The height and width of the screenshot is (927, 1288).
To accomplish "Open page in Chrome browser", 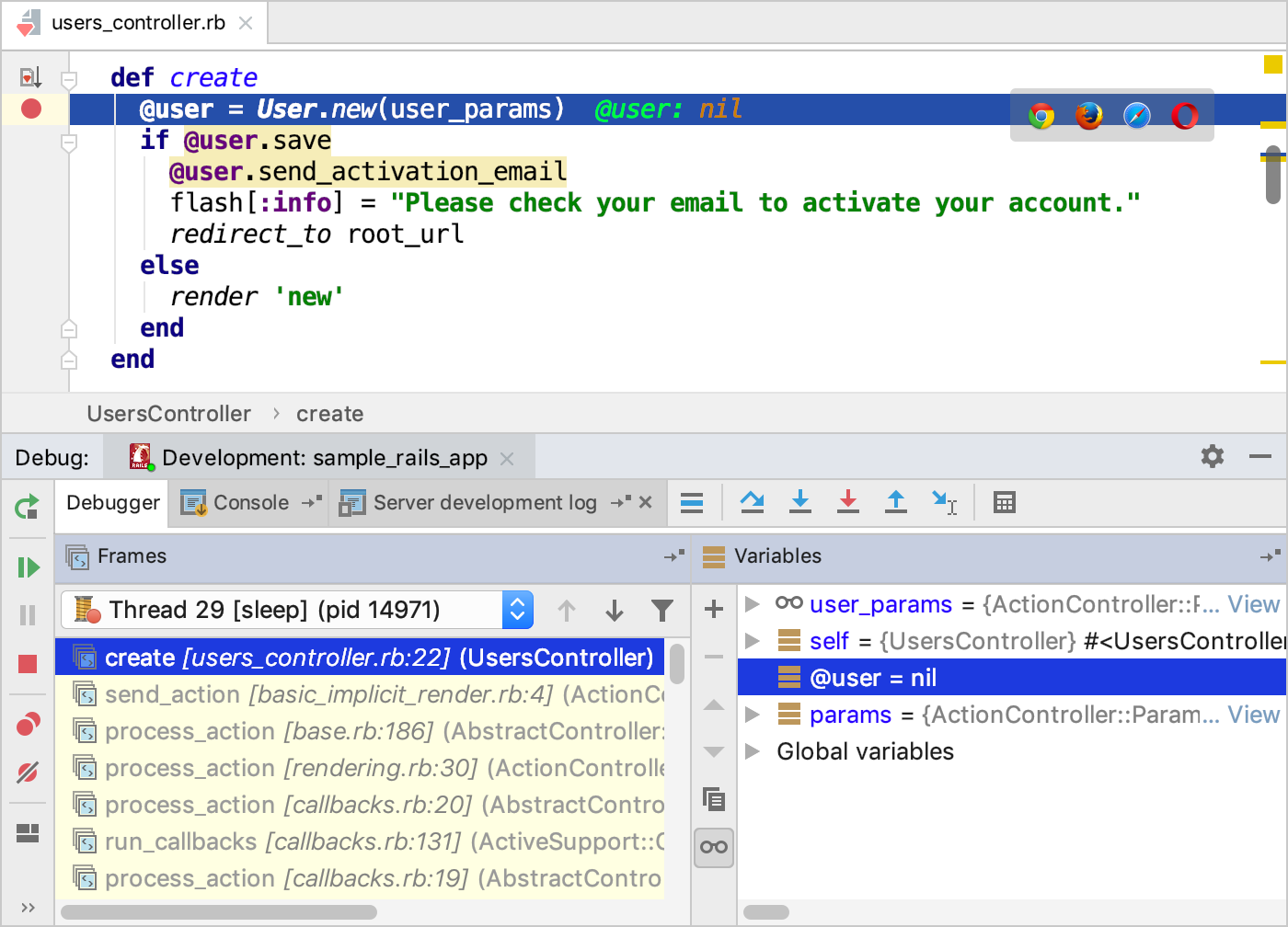I will [1041, 116].
